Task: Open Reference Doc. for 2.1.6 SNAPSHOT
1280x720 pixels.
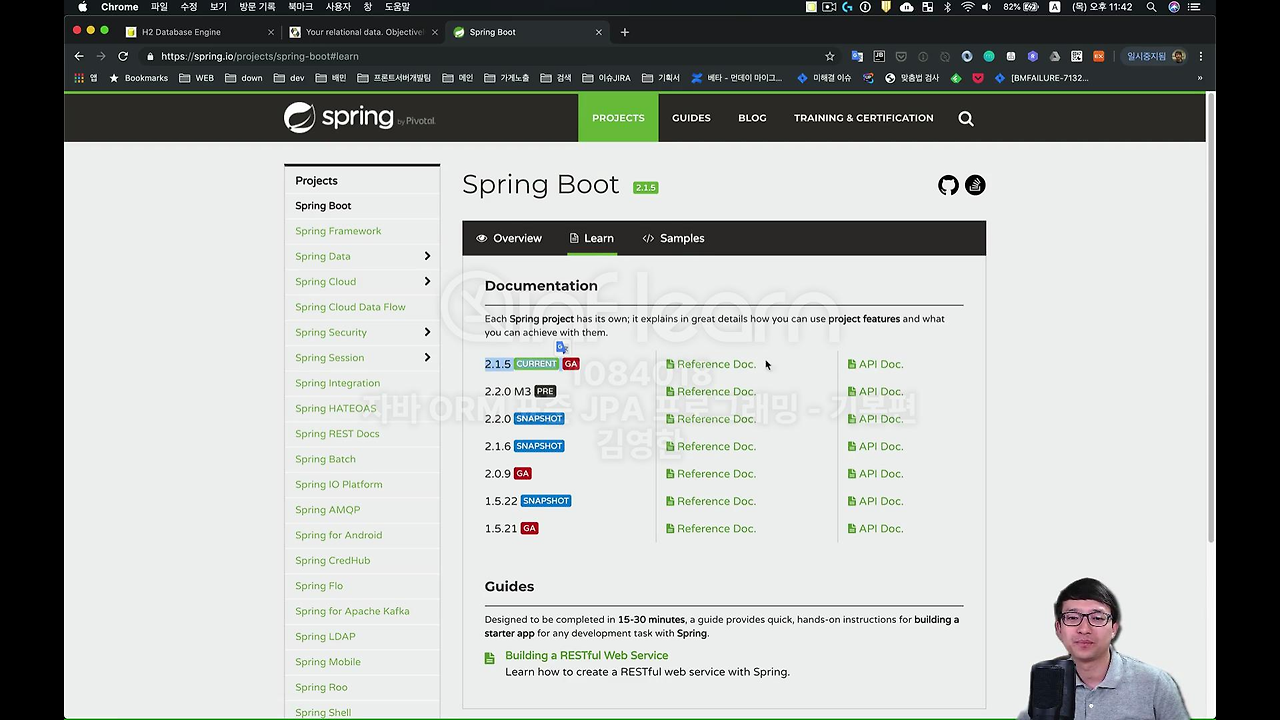Action: click(711, 447)
